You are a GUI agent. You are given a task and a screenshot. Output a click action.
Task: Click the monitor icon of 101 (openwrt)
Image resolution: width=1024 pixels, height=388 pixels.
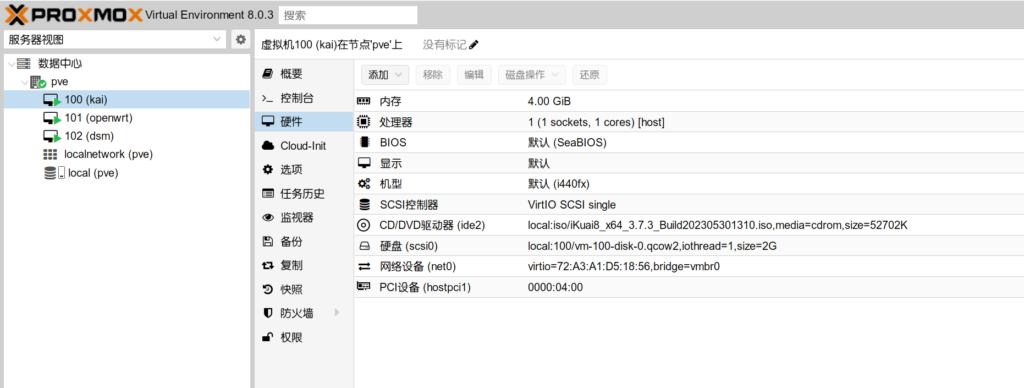(52, 119)
